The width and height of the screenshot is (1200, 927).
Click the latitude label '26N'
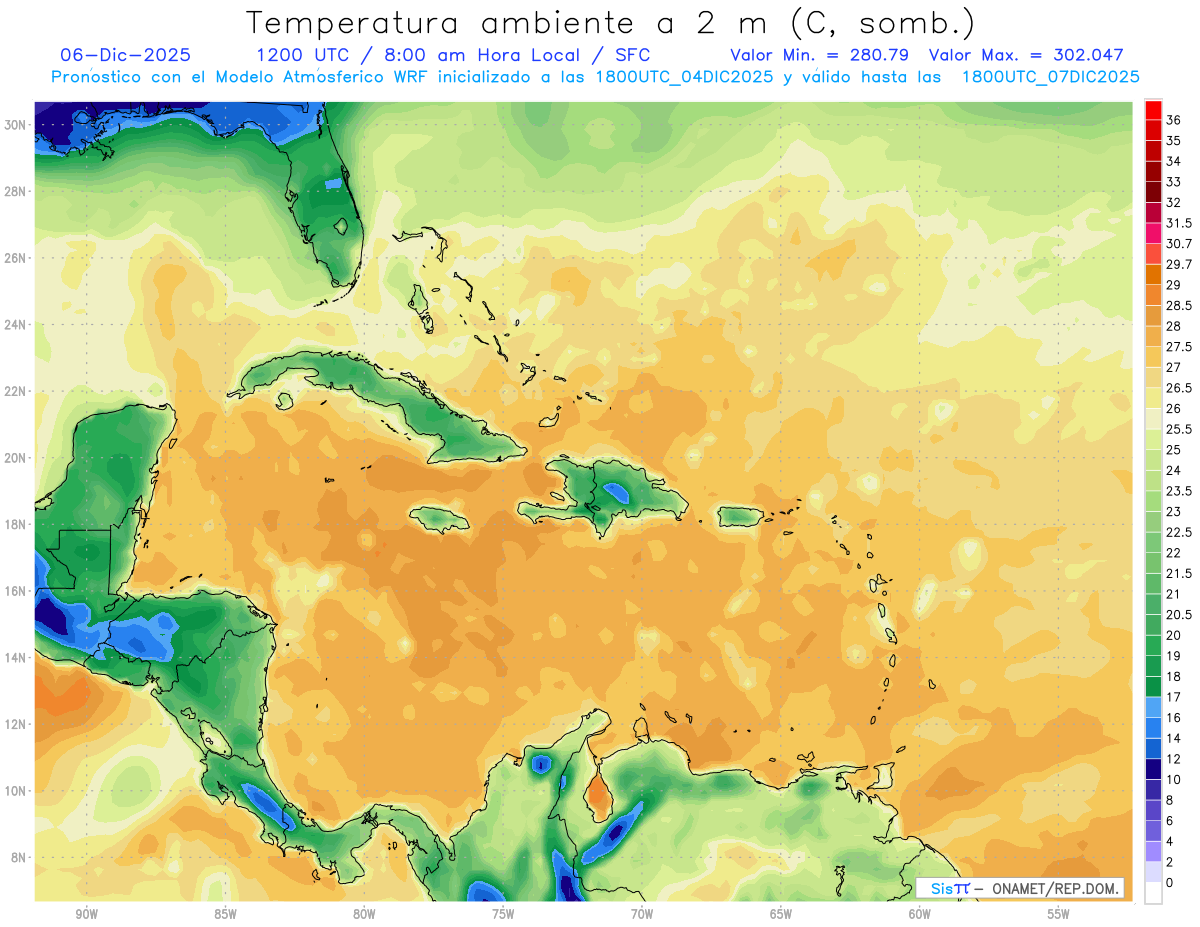pos(16,258)
